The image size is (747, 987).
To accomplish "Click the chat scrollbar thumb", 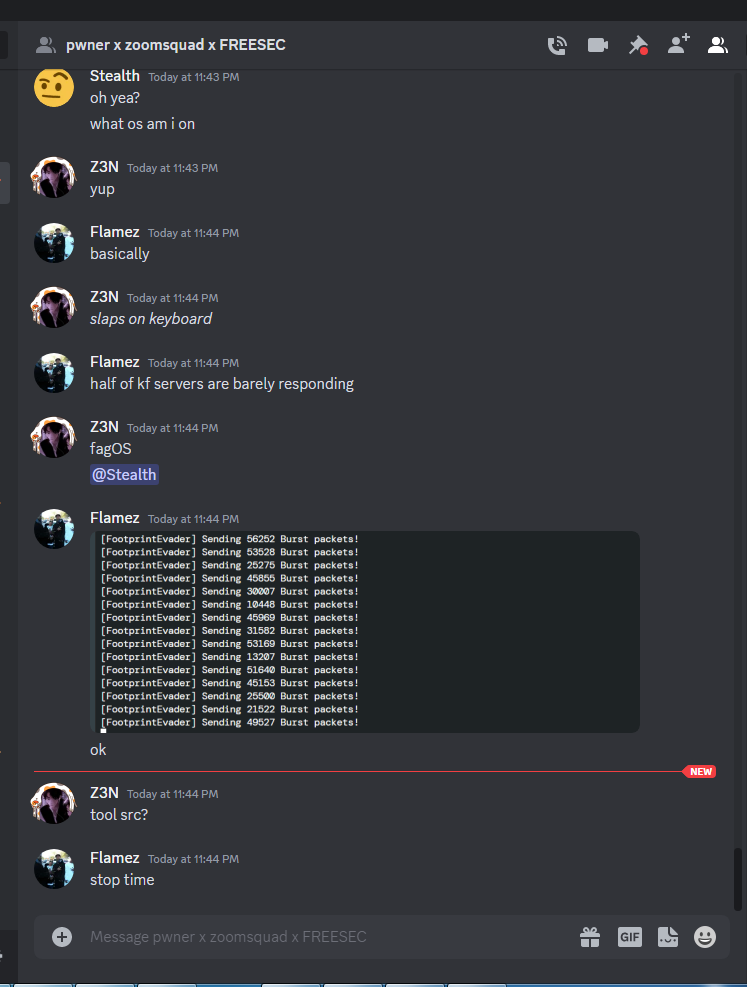I will [738, 879].
